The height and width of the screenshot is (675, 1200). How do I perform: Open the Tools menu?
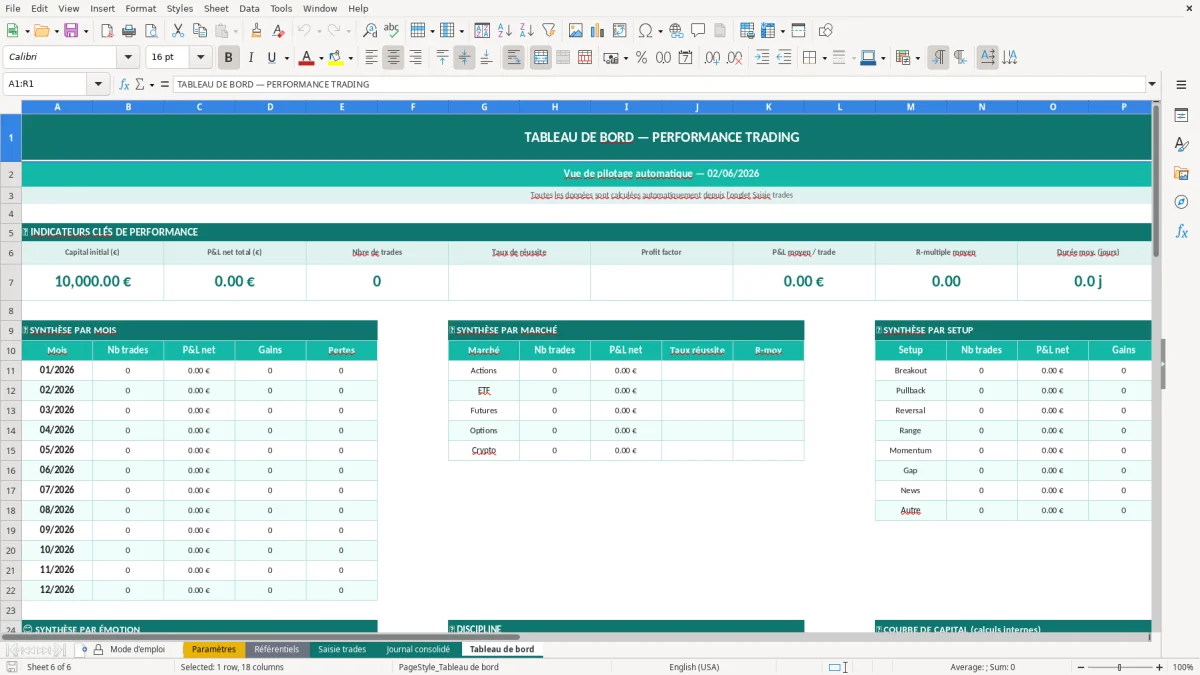pos(281,8)
